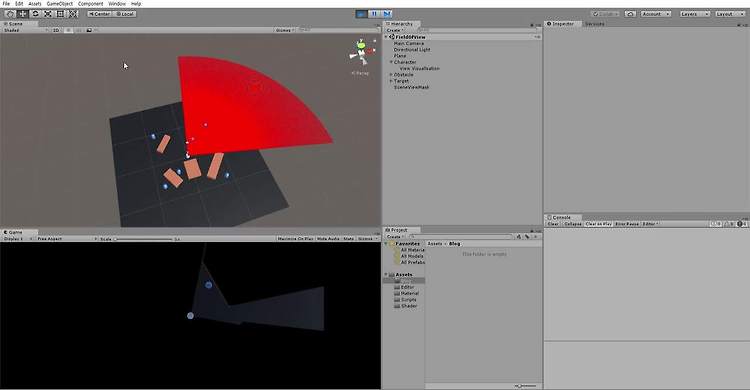
Task: Click the cloud Services icon
Action: click(630, 14)
